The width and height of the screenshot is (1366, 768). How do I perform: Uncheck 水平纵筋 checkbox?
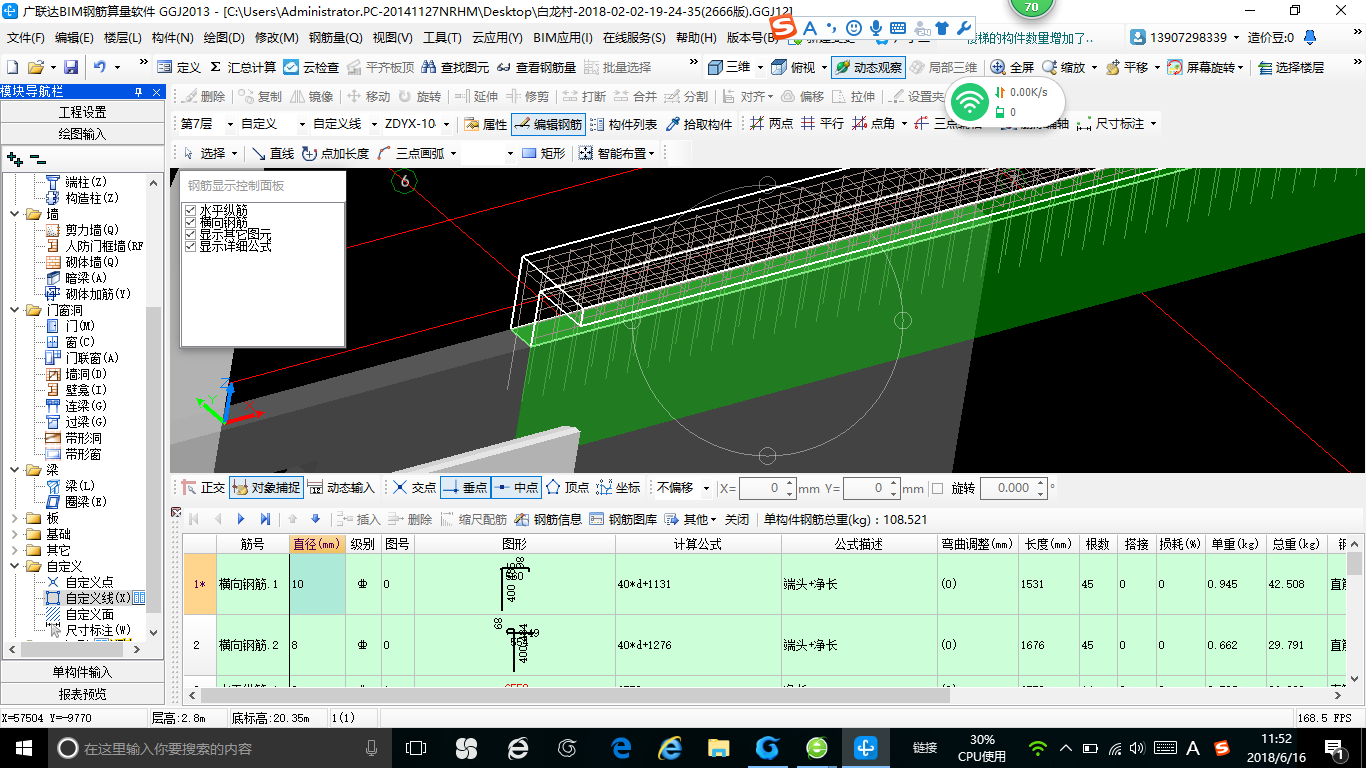(x=191, y=210)
